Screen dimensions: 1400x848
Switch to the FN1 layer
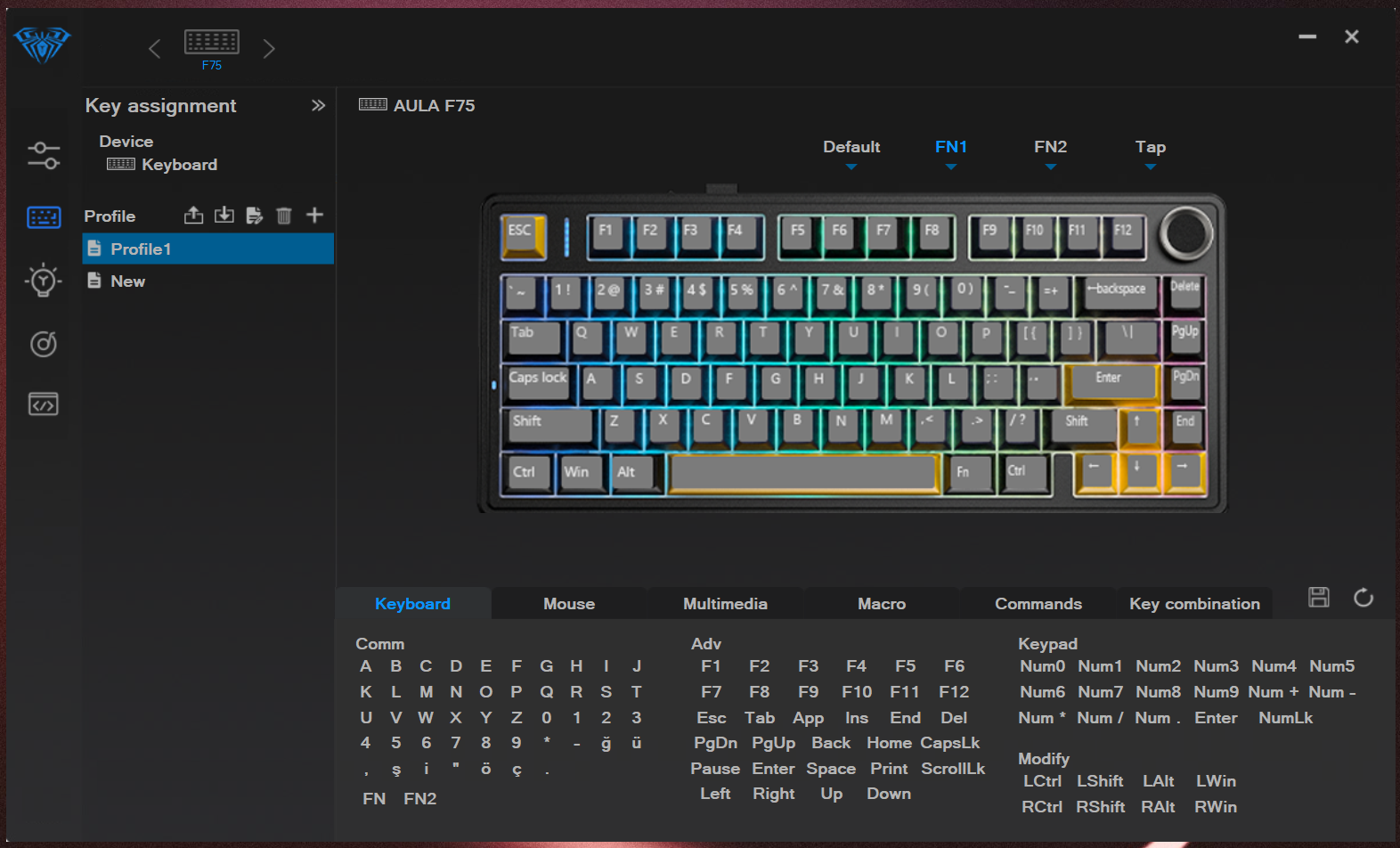[951, 147]
